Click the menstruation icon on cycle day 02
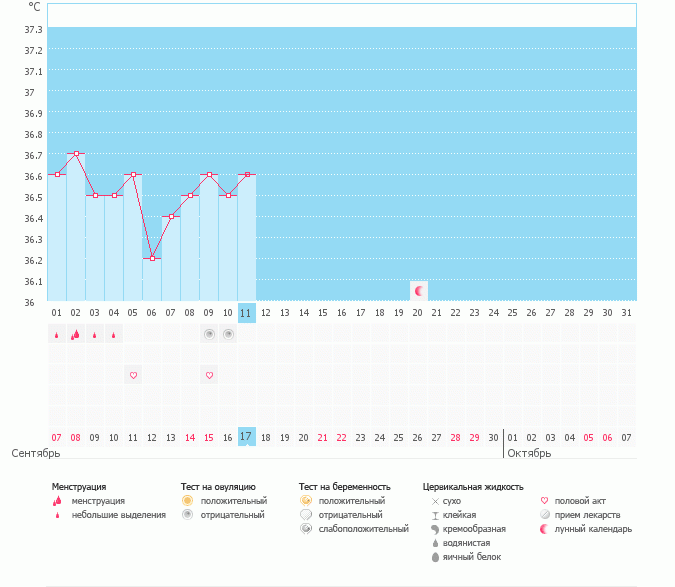The image size is (675, 587). click(x=75, y=335)
